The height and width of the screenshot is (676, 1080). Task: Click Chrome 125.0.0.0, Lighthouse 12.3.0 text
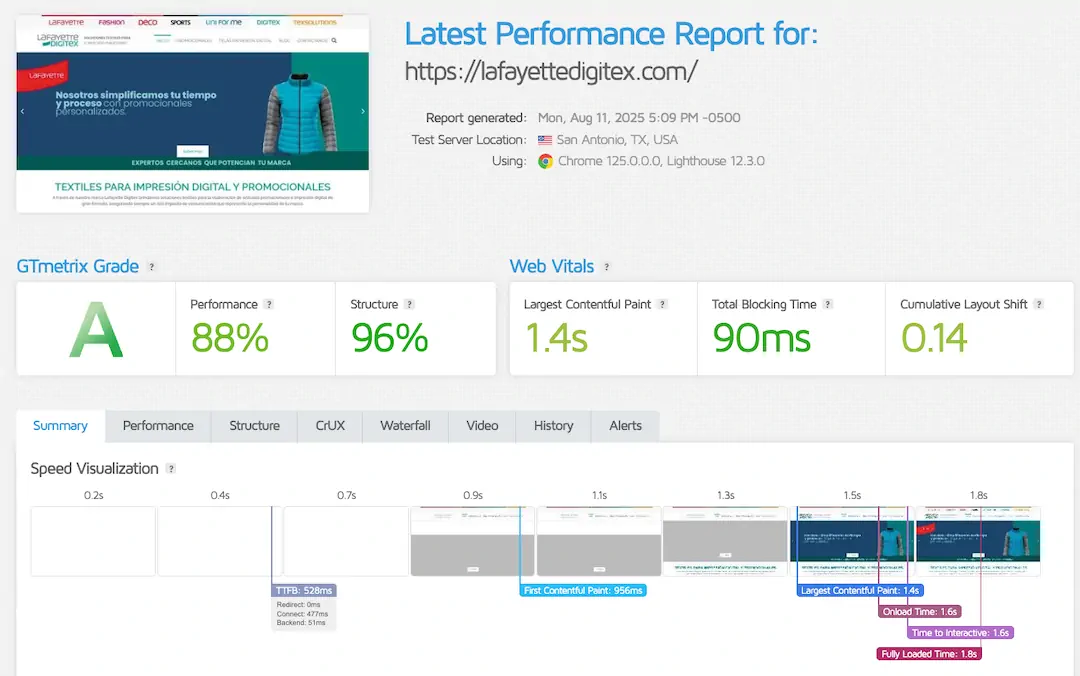[x=661, y=161]
